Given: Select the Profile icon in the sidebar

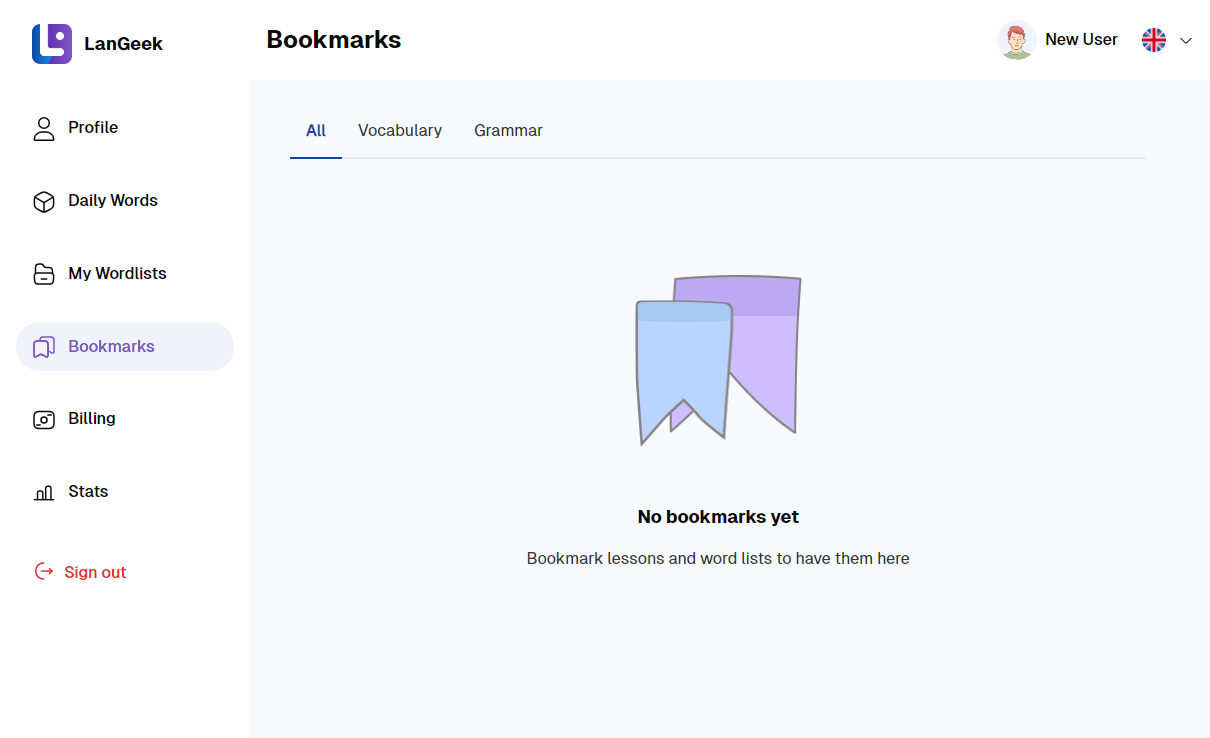Looking at the screenshot, I should point(43,127).
